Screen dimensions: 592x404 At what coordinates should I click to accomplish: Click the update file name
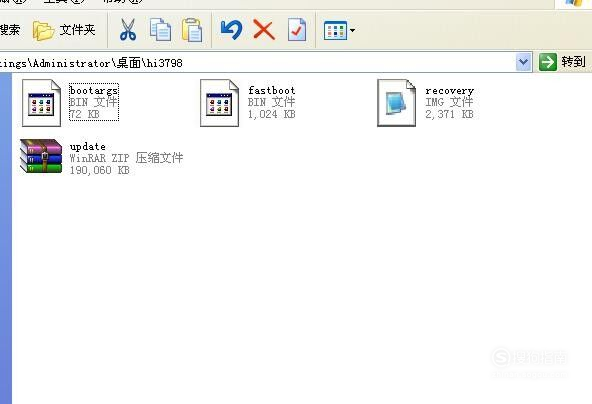tap(88, 146)
